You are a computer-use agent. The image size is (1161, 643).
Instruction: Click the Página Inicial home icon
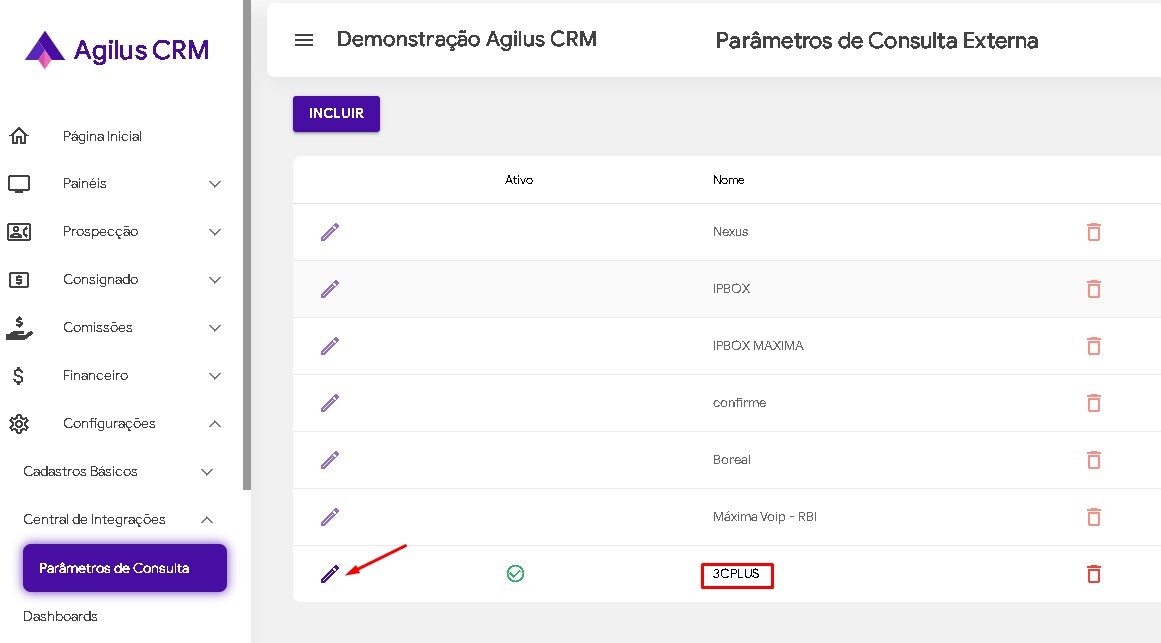click(x=19, y=136)
